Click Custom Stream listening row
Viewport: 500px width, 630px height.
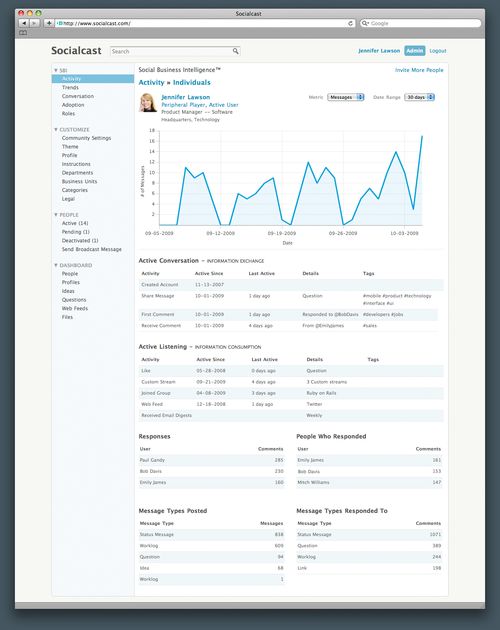291,382
